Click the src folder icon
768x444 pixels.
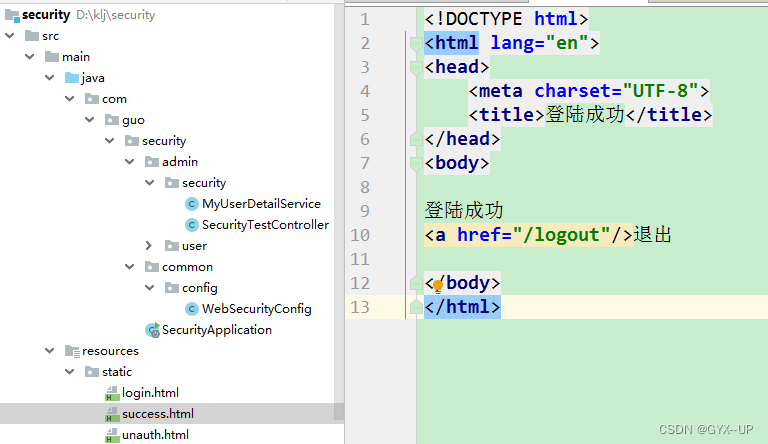point(32,36)
